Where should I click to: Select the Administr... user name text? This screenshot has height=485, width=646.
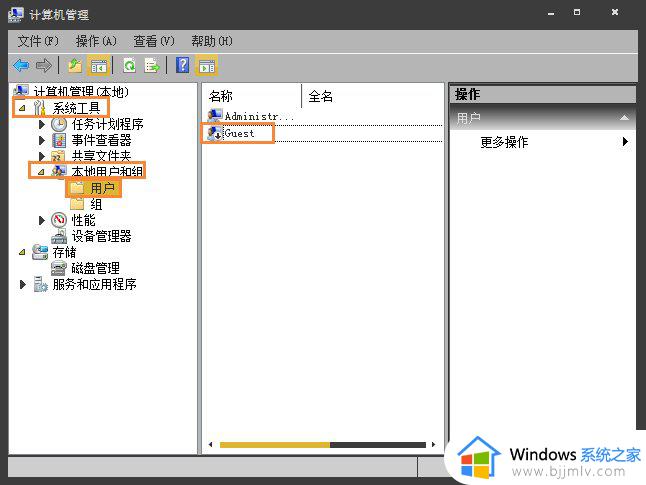(259, 117)
